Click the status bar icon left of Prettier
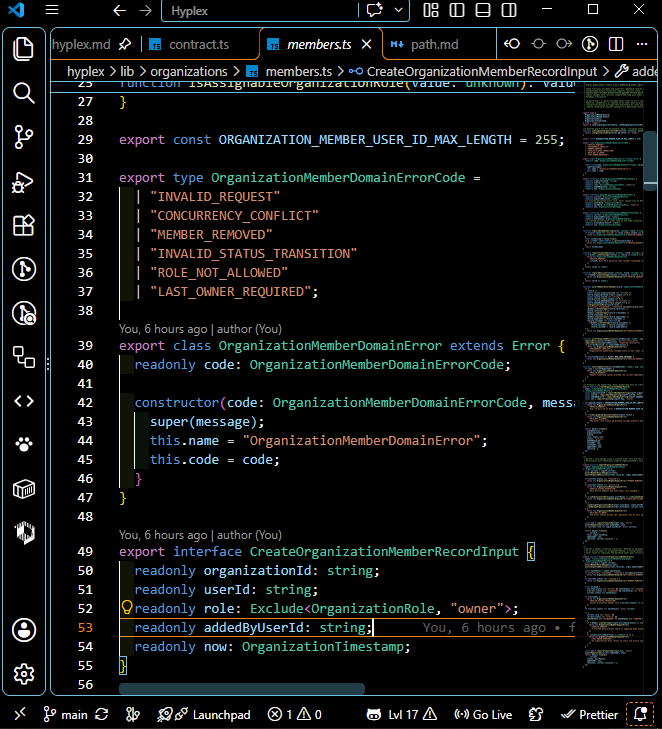The image size is (662, 729). [x=536, y=715]
